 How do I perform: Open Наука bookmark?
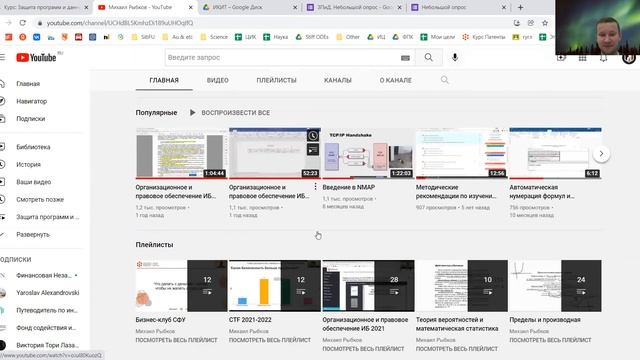(276, 37)
